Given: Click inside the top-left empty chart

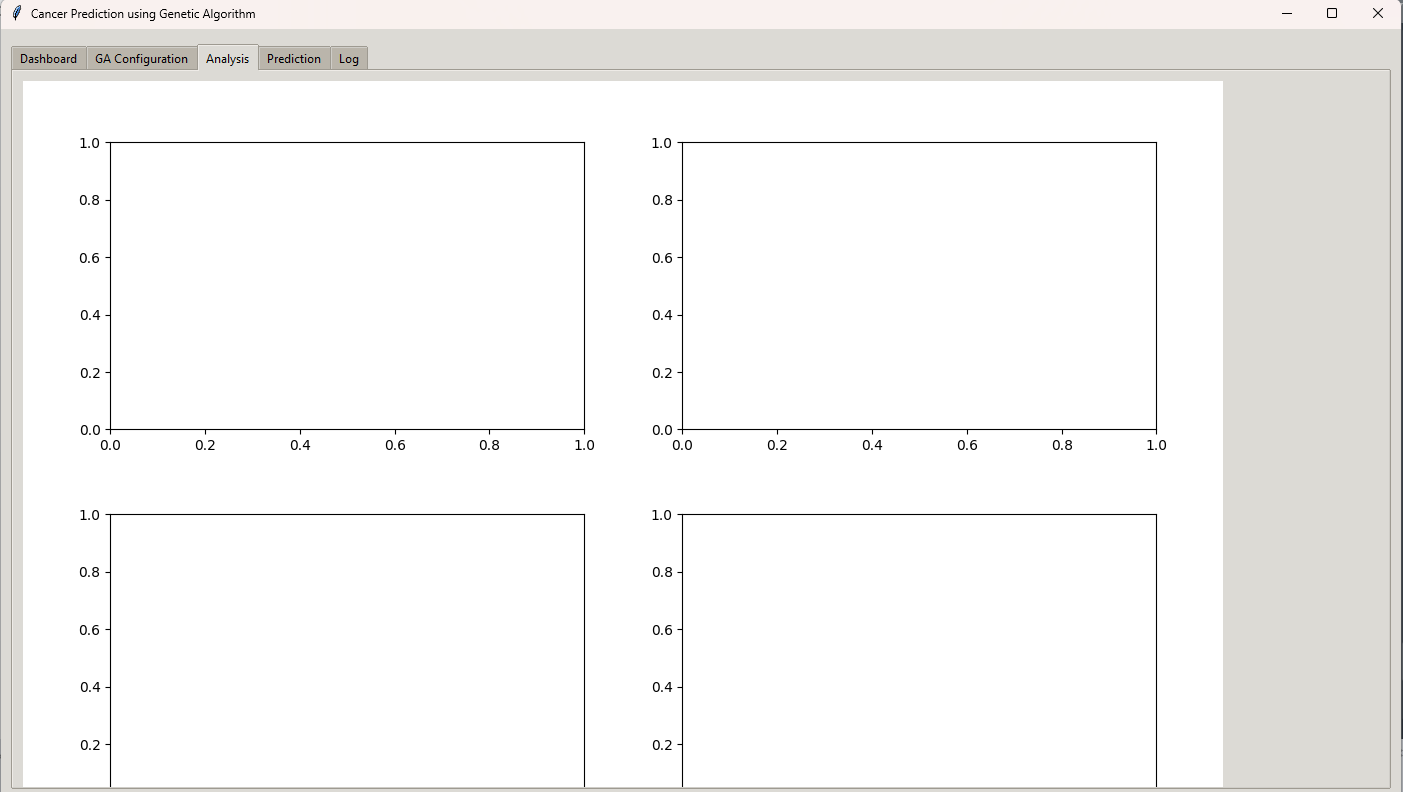Looking at the screenshot, I should 347,286.
